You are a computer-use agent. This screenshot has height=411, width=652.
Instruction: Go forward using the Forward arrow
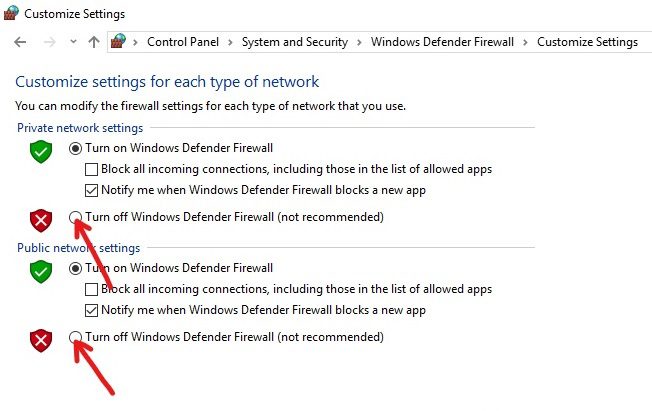click(49, 42)
